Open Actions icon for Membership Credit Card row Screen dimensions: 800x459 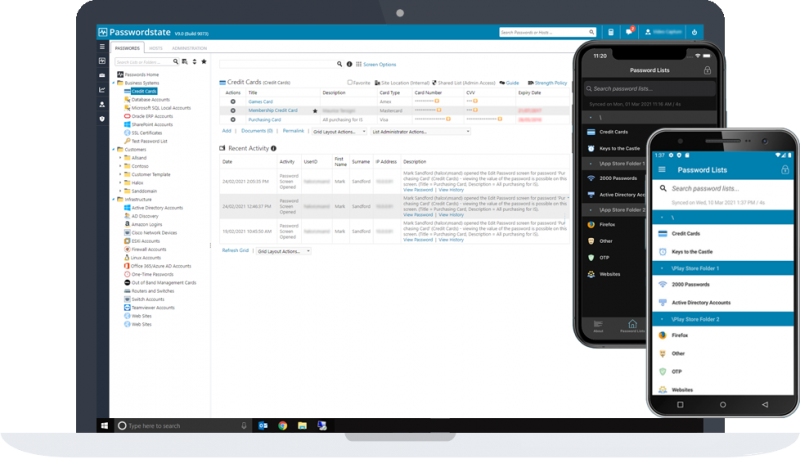point(233,111)
